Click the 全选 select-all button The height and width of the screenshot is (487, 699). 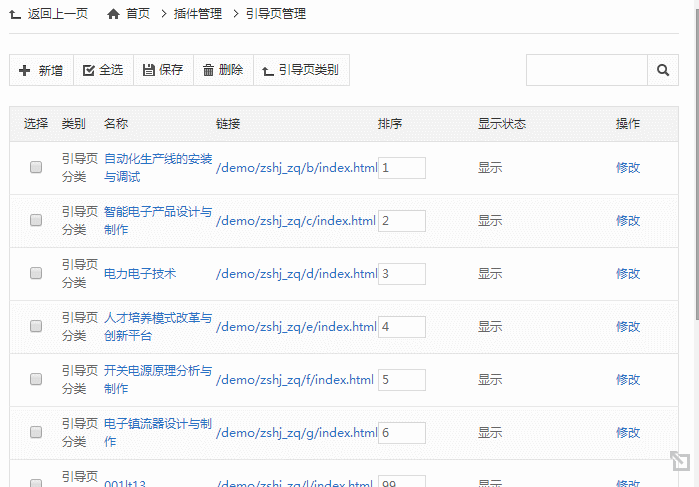point(103,70)
